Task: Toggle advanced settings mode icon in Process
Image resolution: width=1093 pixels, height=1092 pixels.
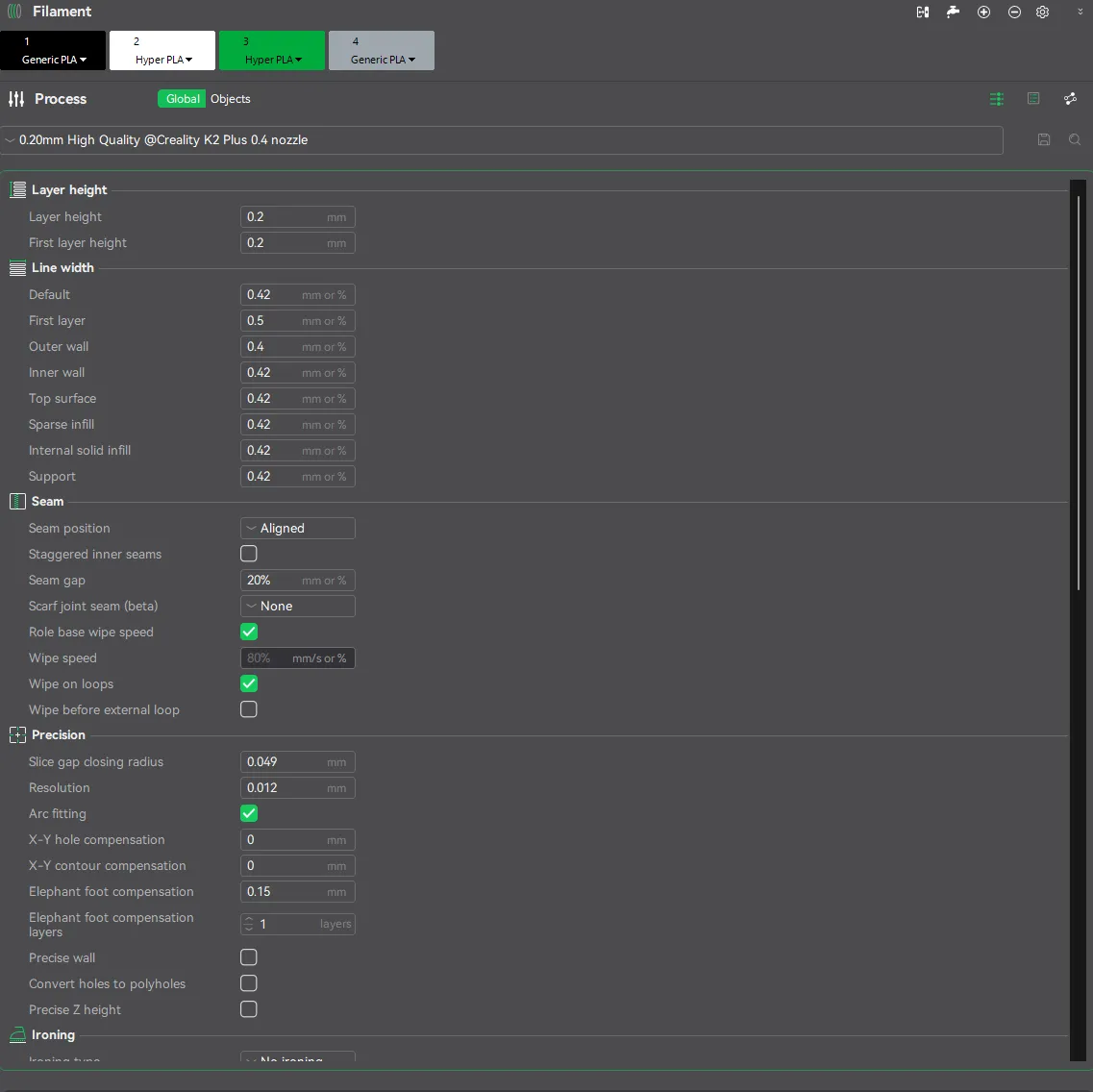Action: [997, 99]
